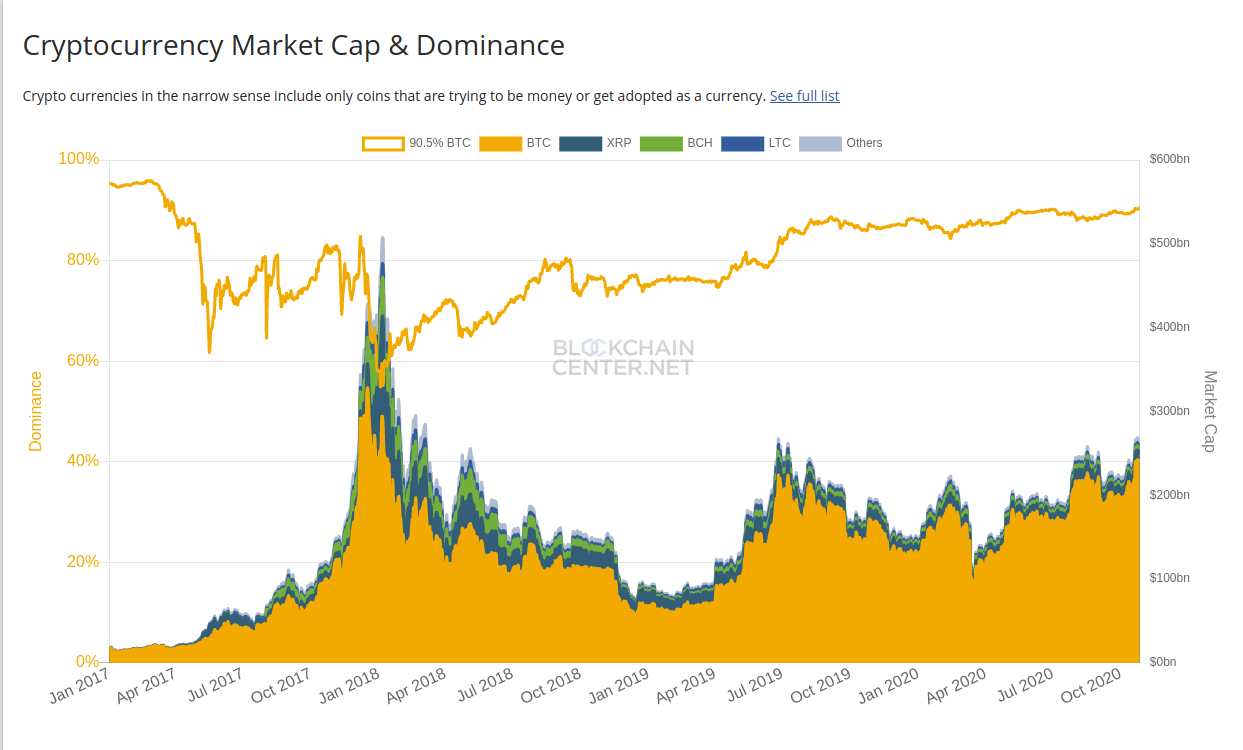
Task: Toggle the XRP dark teal legend swatch
Action: (x=580, y=144)
